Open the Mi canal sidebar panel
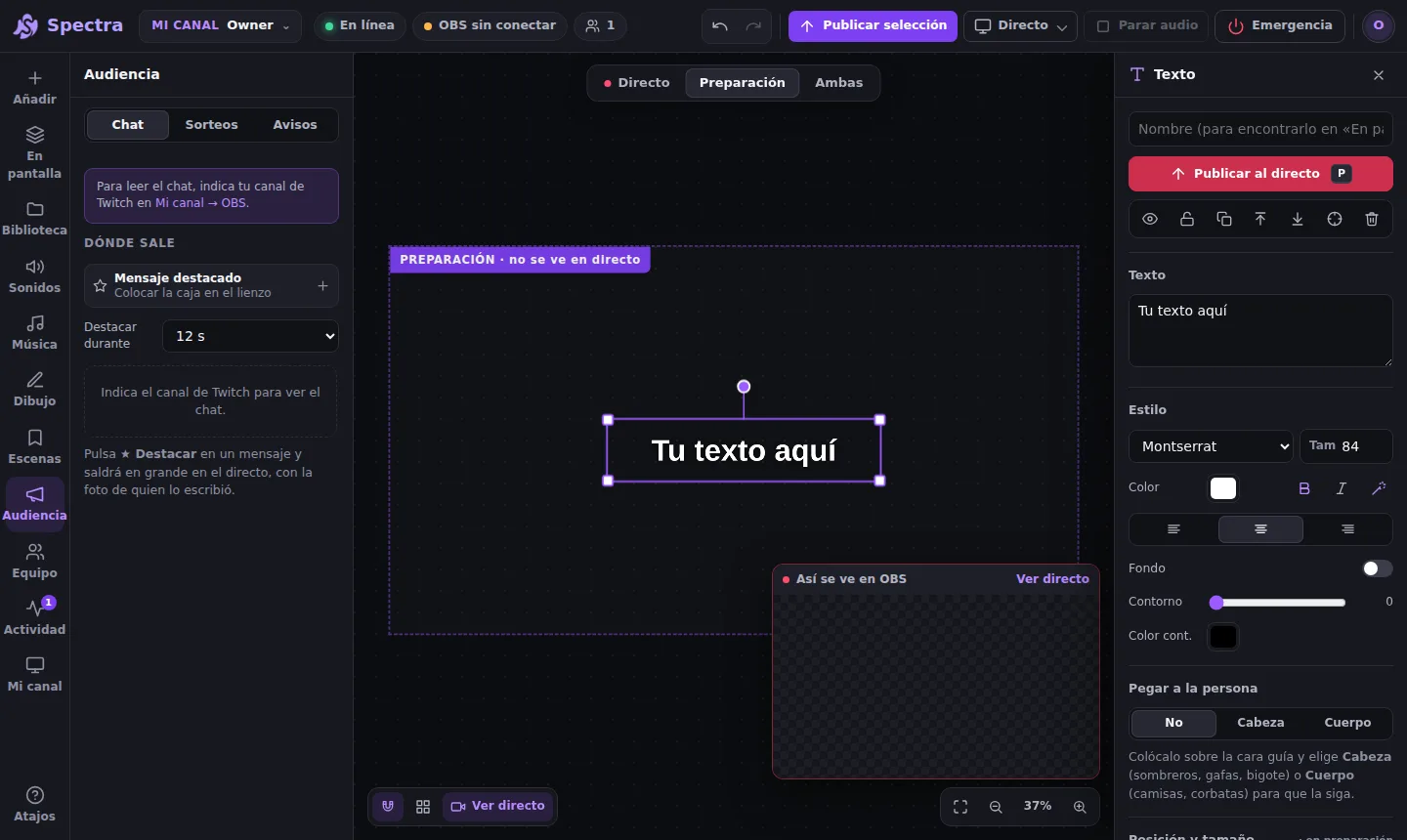The image size is (1407, 840). (x=34, y=675)
